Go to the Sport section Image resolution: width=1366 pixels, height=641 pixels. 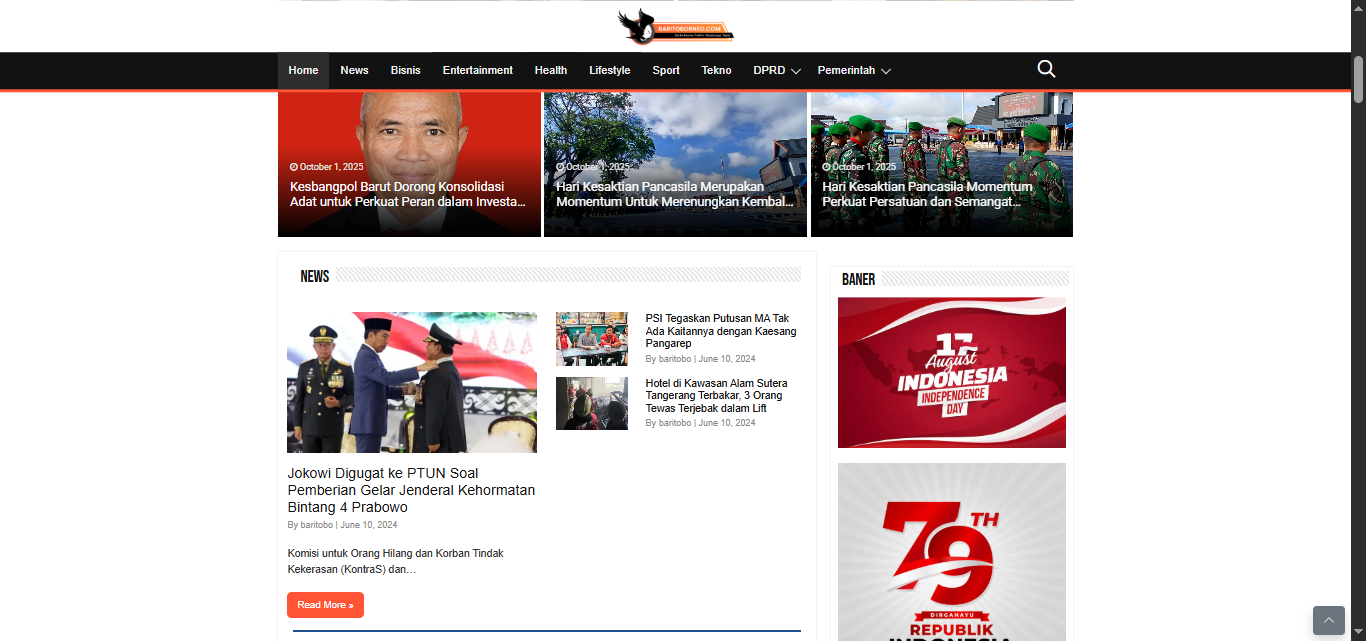666,71
